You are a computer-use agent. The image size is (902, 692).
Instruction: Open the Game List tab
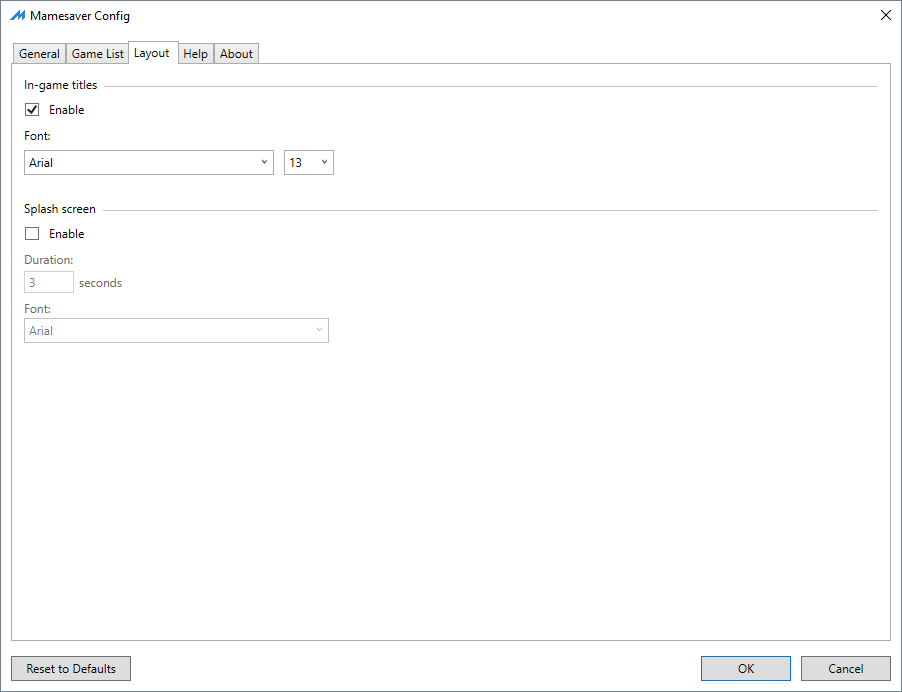click(97, 53)
